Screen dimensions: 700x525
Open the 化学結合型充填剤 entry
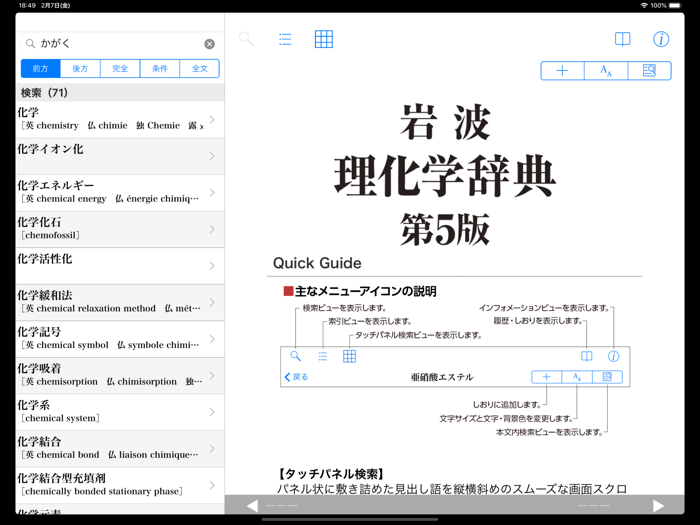tap(120, 486)
